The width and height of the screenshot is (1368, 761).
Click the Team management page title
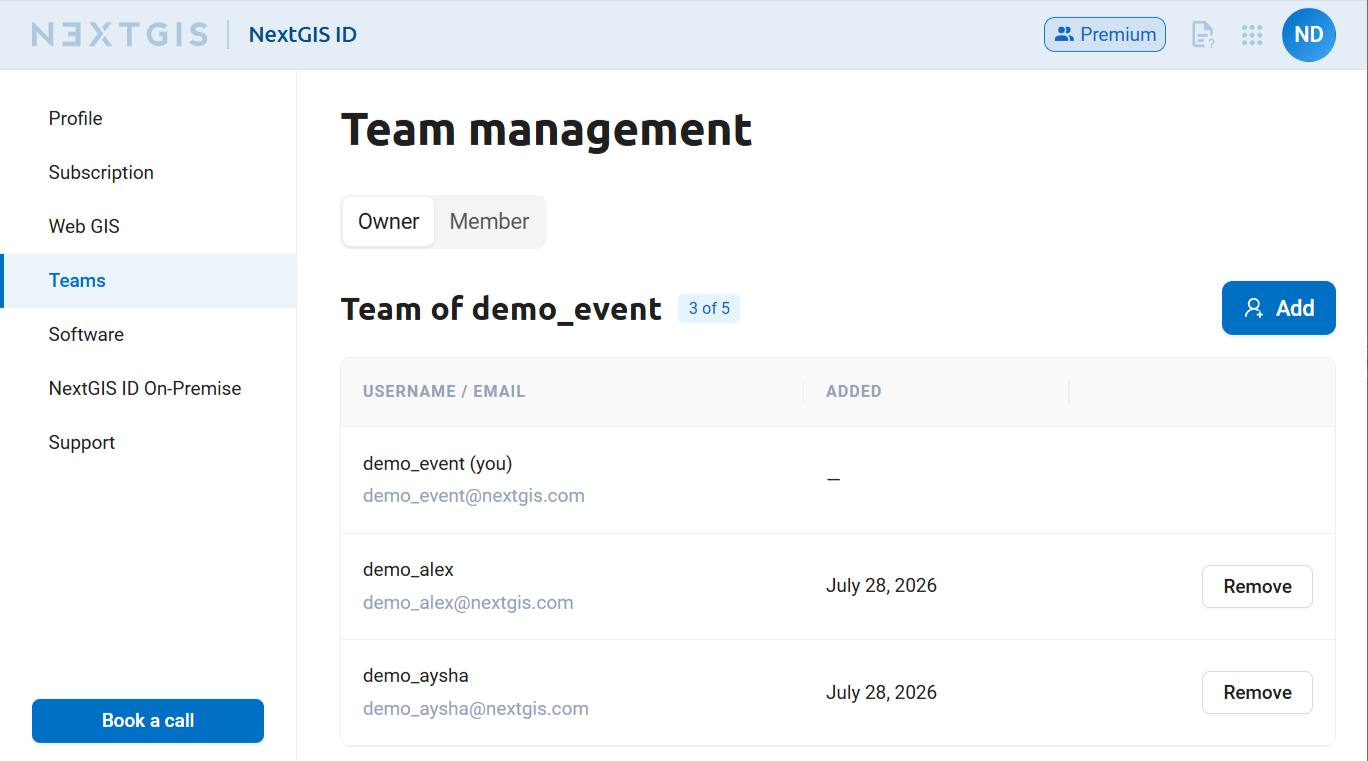[546, 130]
